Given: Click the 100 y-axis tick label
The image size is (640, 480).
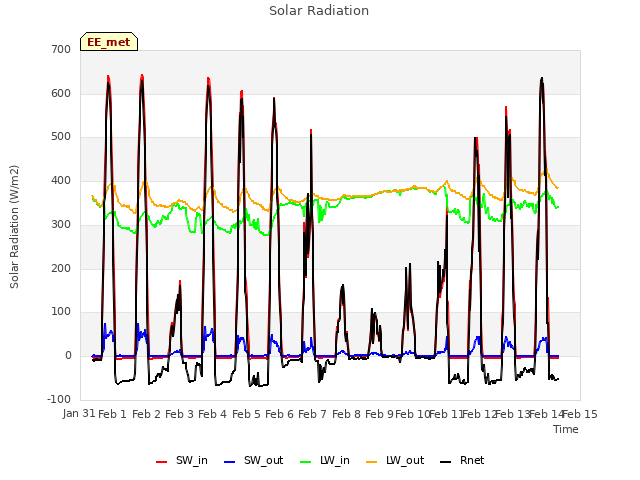Looking at the screenshot, I should (61, 312).
